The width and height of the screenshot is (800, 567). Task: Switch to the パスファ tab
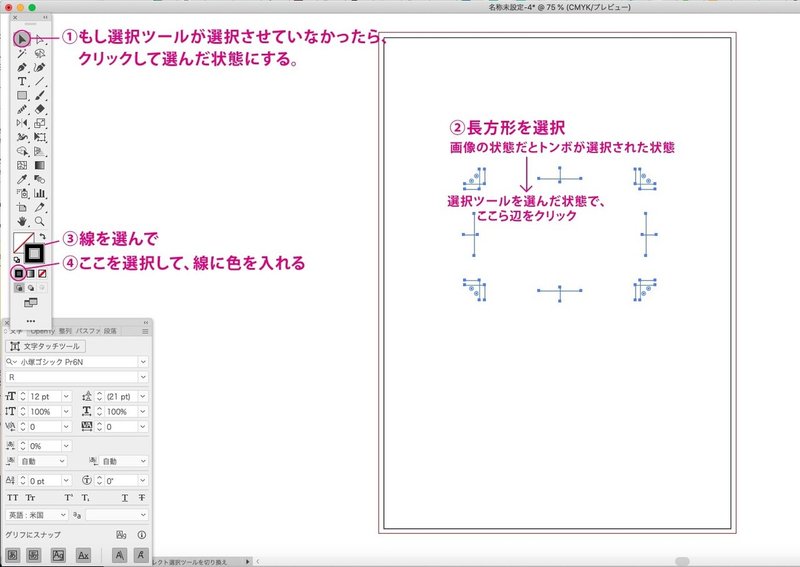pos(88,331)
